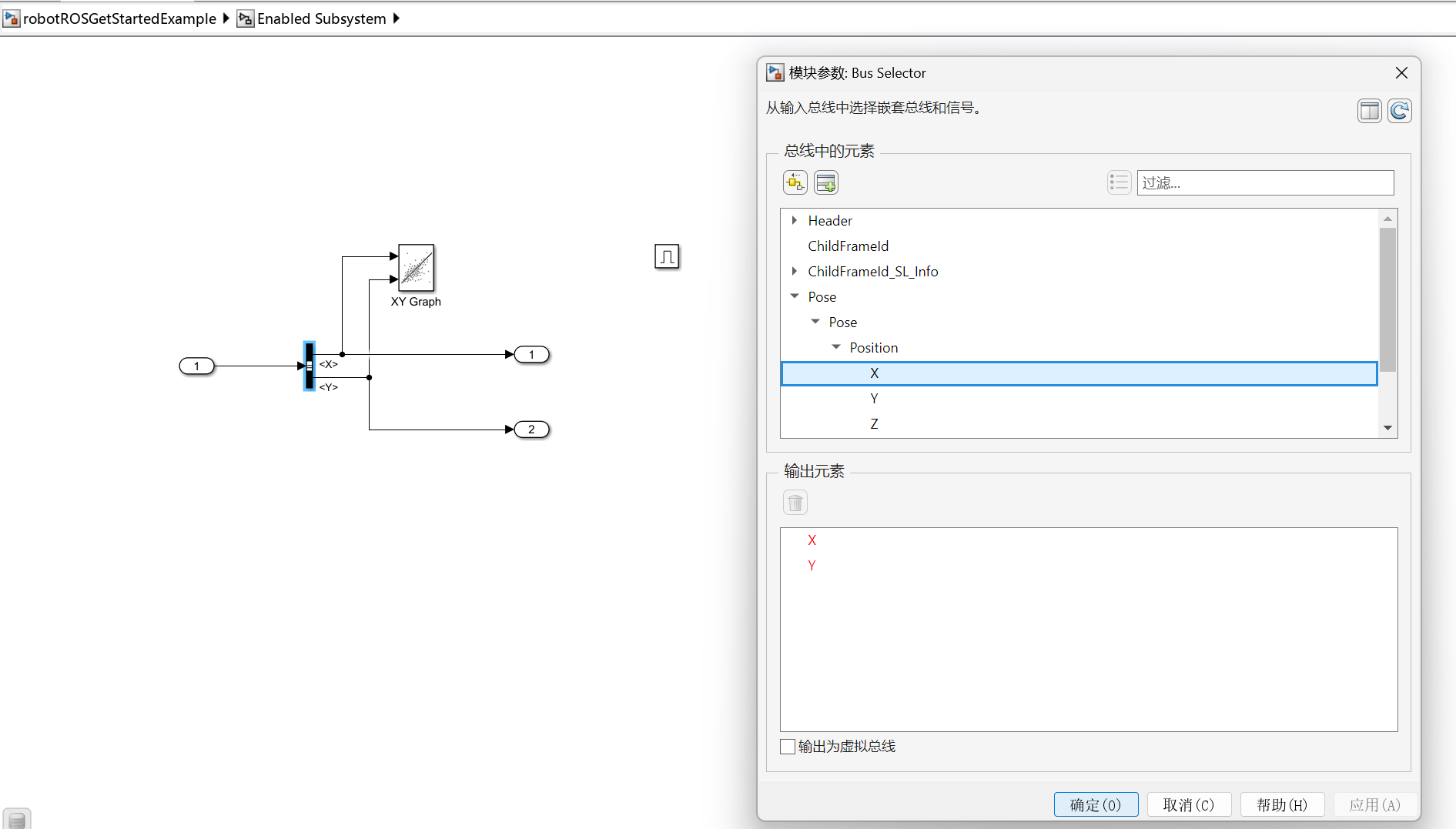Collapse the nested Pose node
1456x829 pixels.
pyautogui.click(x=815, y=322)
